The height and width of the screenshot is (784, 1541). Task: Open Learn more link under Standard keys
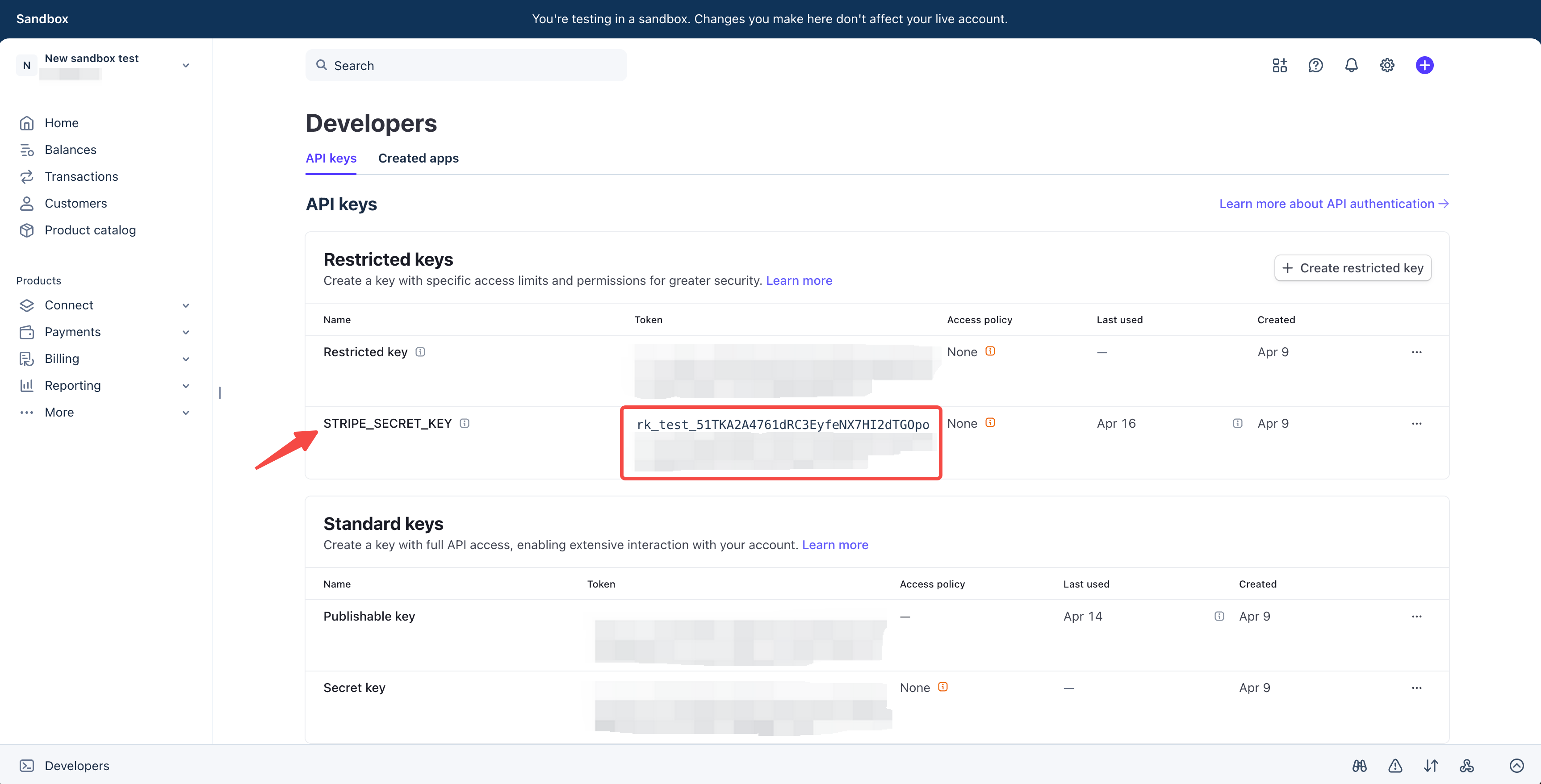point(834,545)
